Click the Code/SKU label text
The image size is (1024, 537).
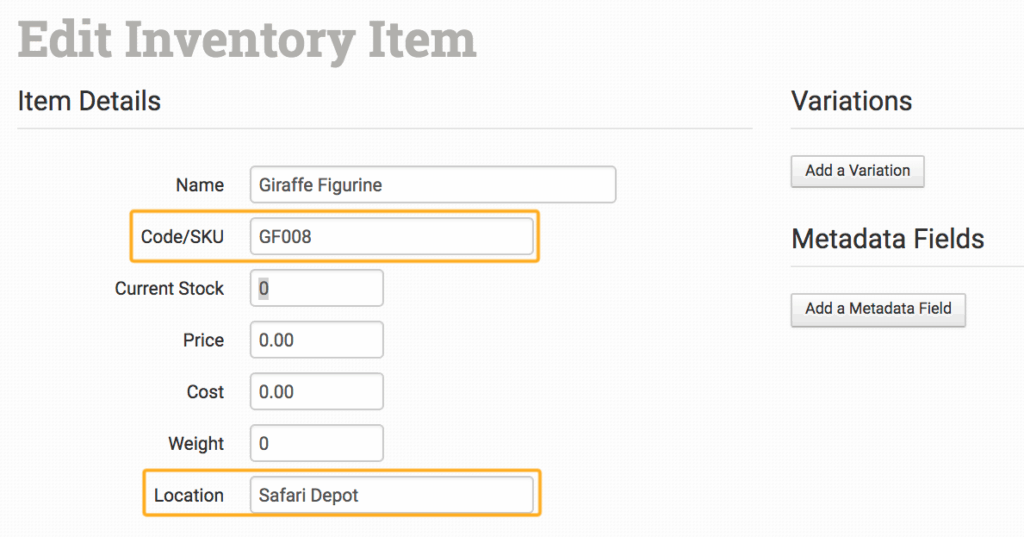(x=182, y=236)
